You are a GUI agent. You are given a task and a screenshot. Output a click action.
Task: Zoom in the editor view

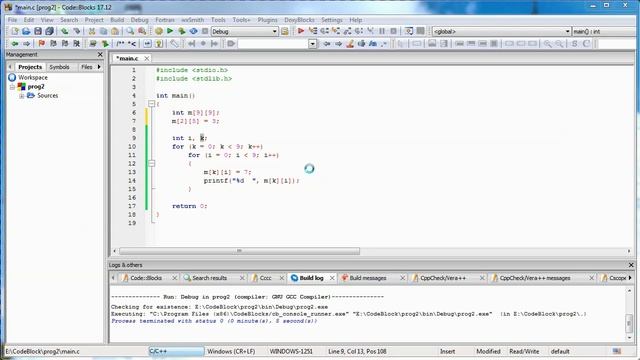[x=547, y=43]
